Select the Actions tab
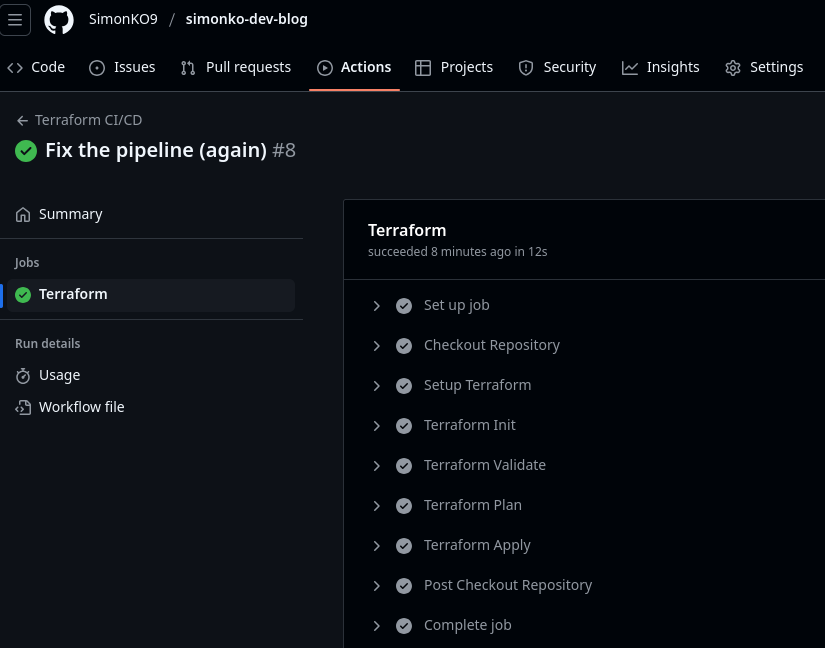Image resolution: width=825 pixels, height=648 pixels. point(354,67)
